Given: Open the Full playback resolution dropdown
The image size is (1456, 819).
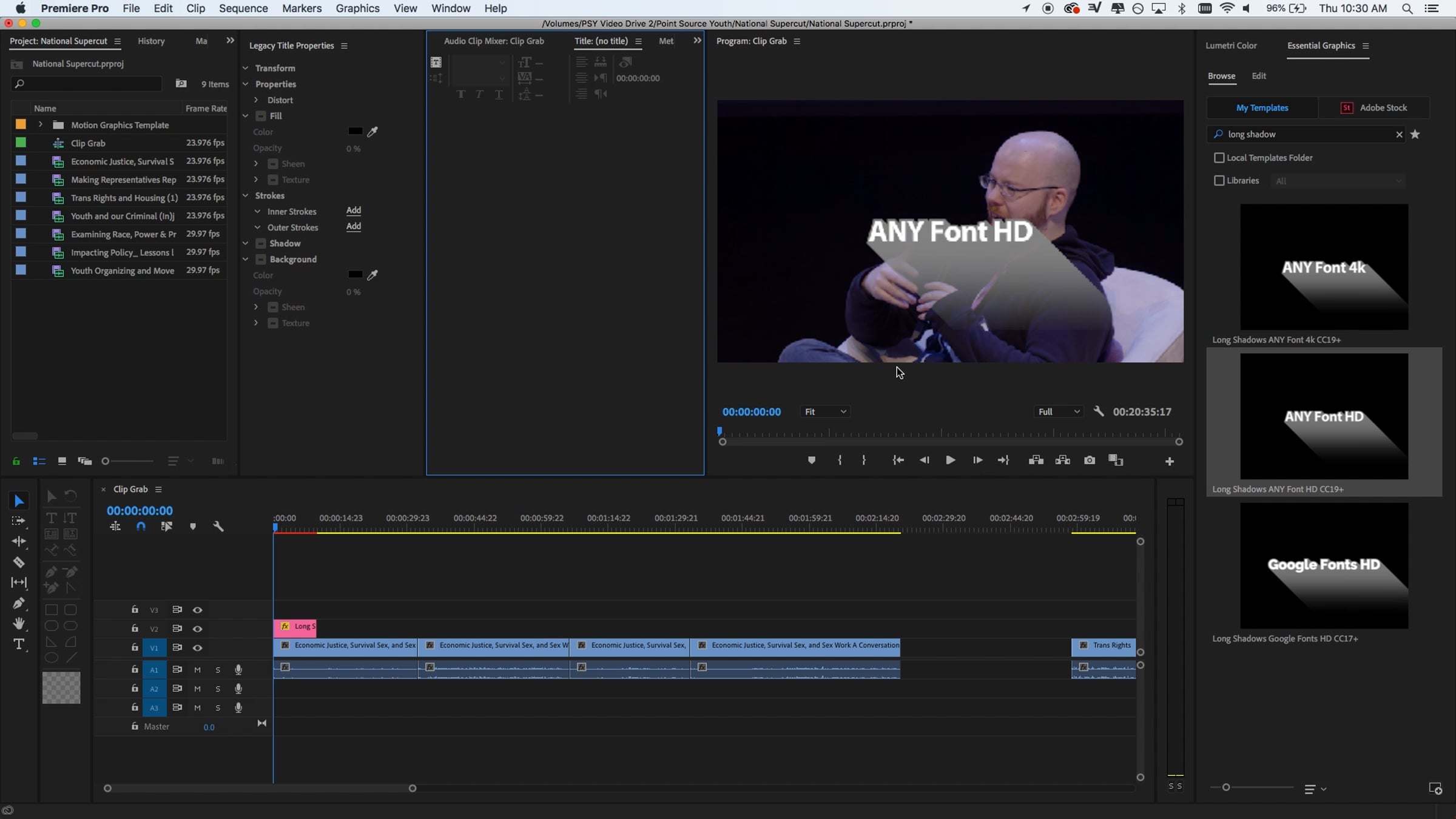Looking at the screenshot, I should 1059,412.
